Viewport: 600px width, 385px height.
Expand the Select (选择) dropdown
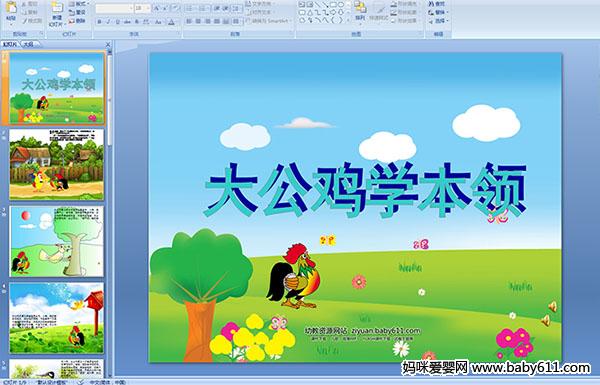[439, 21]
